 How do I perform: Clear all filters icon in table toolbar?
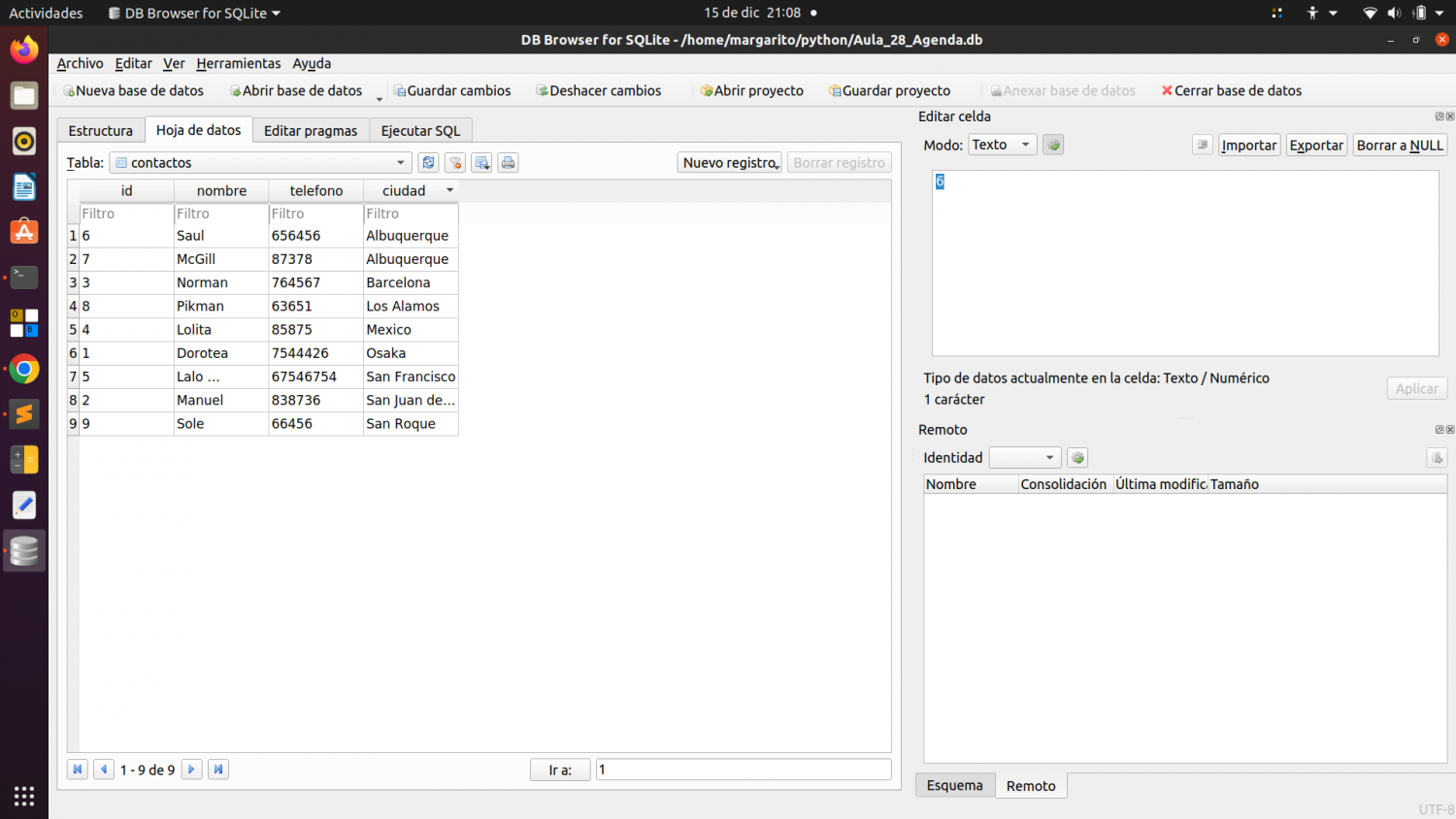click(x=455, y=163)
